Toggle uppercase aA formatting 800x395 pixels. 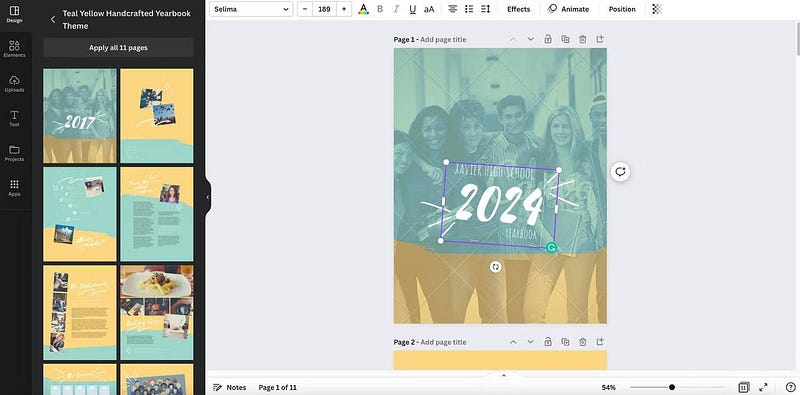[x=429, y=9]
